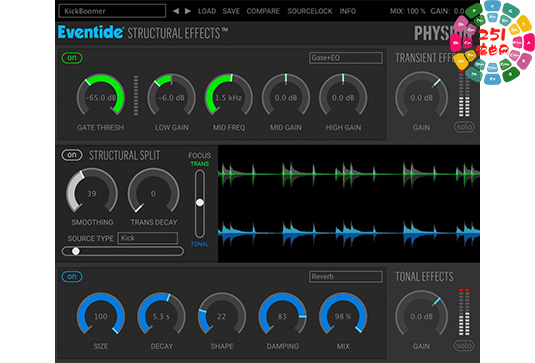Click the TONAL label below Focus slider
Image resolution: width=535 pixels, height=363 pixels.
click(200, 244)
